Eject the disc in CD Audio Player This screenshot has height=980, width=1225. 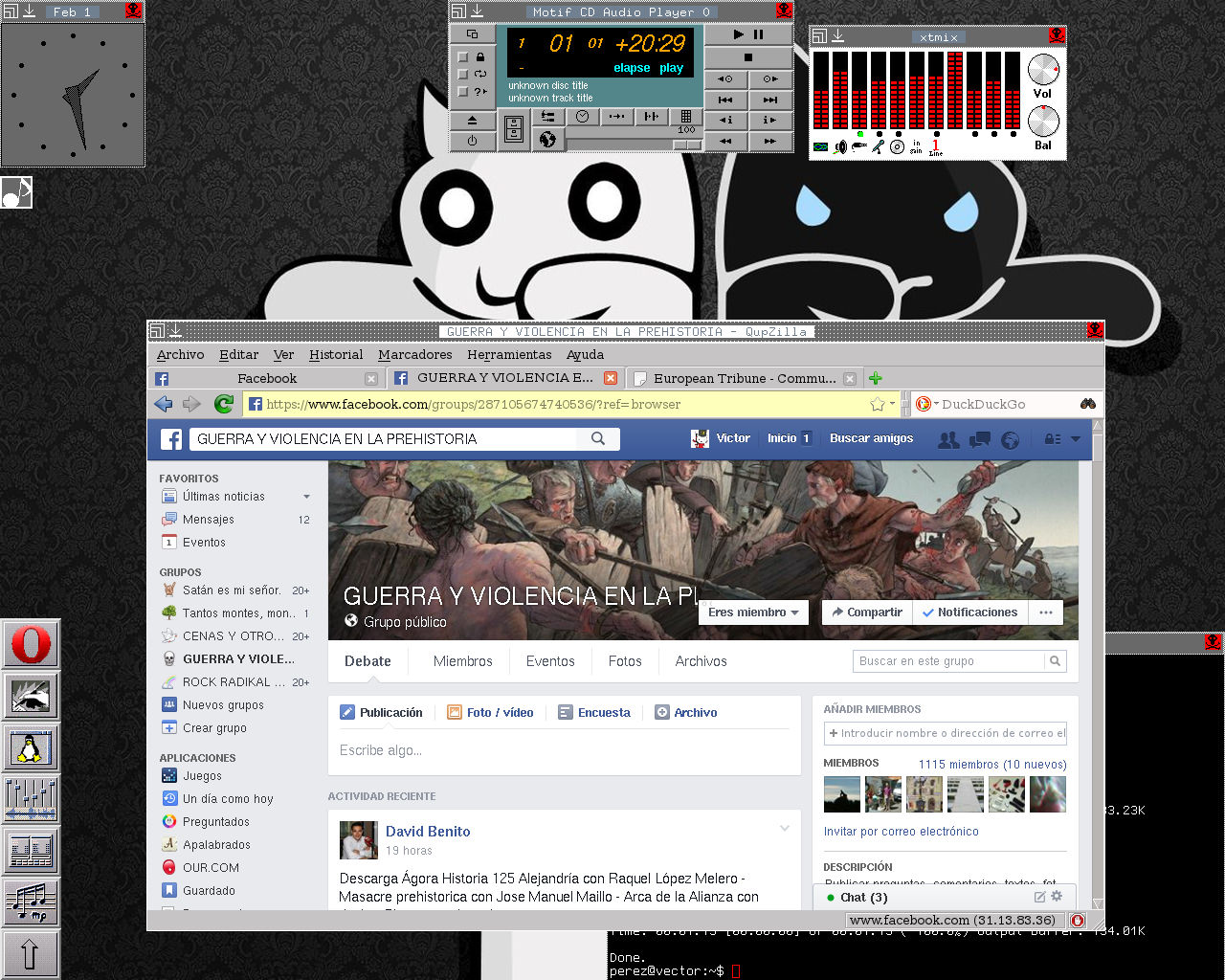coord(472,121)
